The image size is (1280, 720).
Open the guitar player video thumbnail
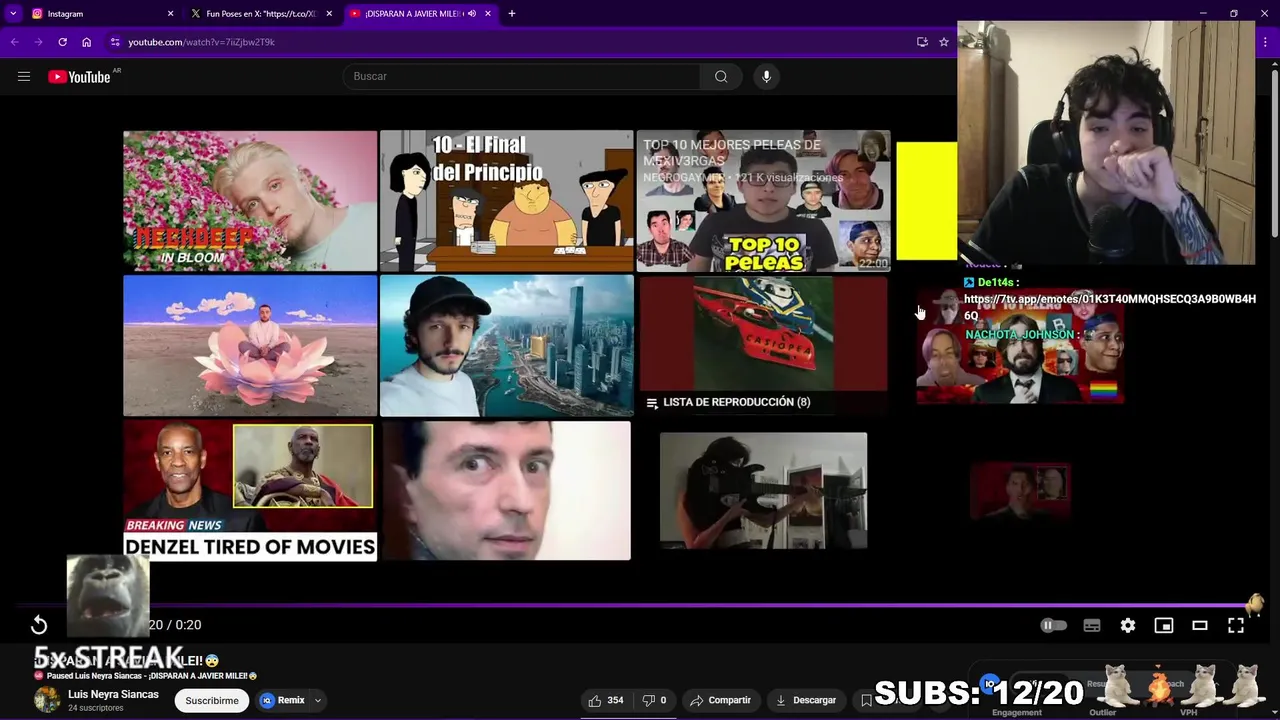click(x=763, y=491)
